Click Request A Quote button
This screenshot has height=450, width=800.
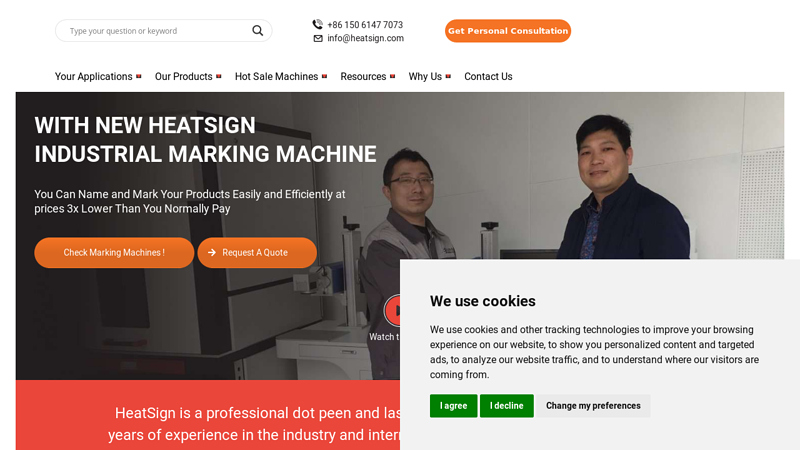[x=257, y=253]
